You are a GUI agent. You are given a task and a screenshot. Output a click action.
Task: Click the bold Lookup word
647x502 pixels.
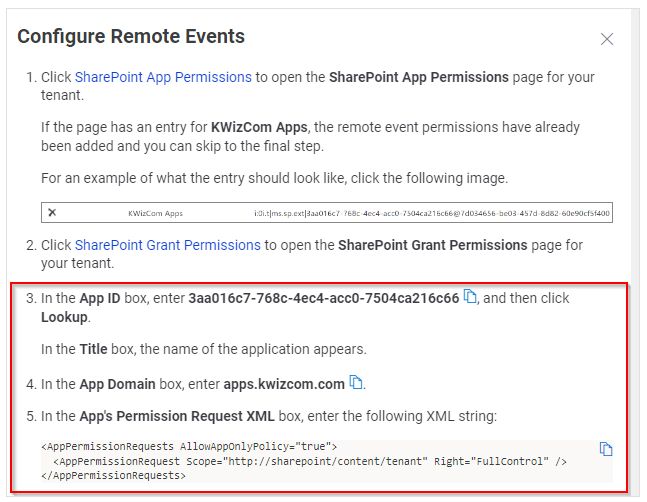(64, 317)
